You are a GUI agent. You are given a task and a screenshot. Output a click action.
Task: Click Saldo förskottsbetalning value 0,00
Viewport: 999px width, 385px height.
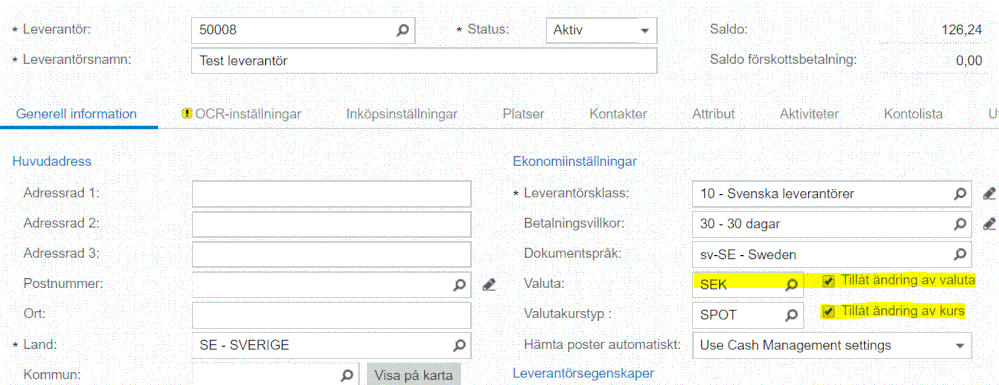point(968,61)
